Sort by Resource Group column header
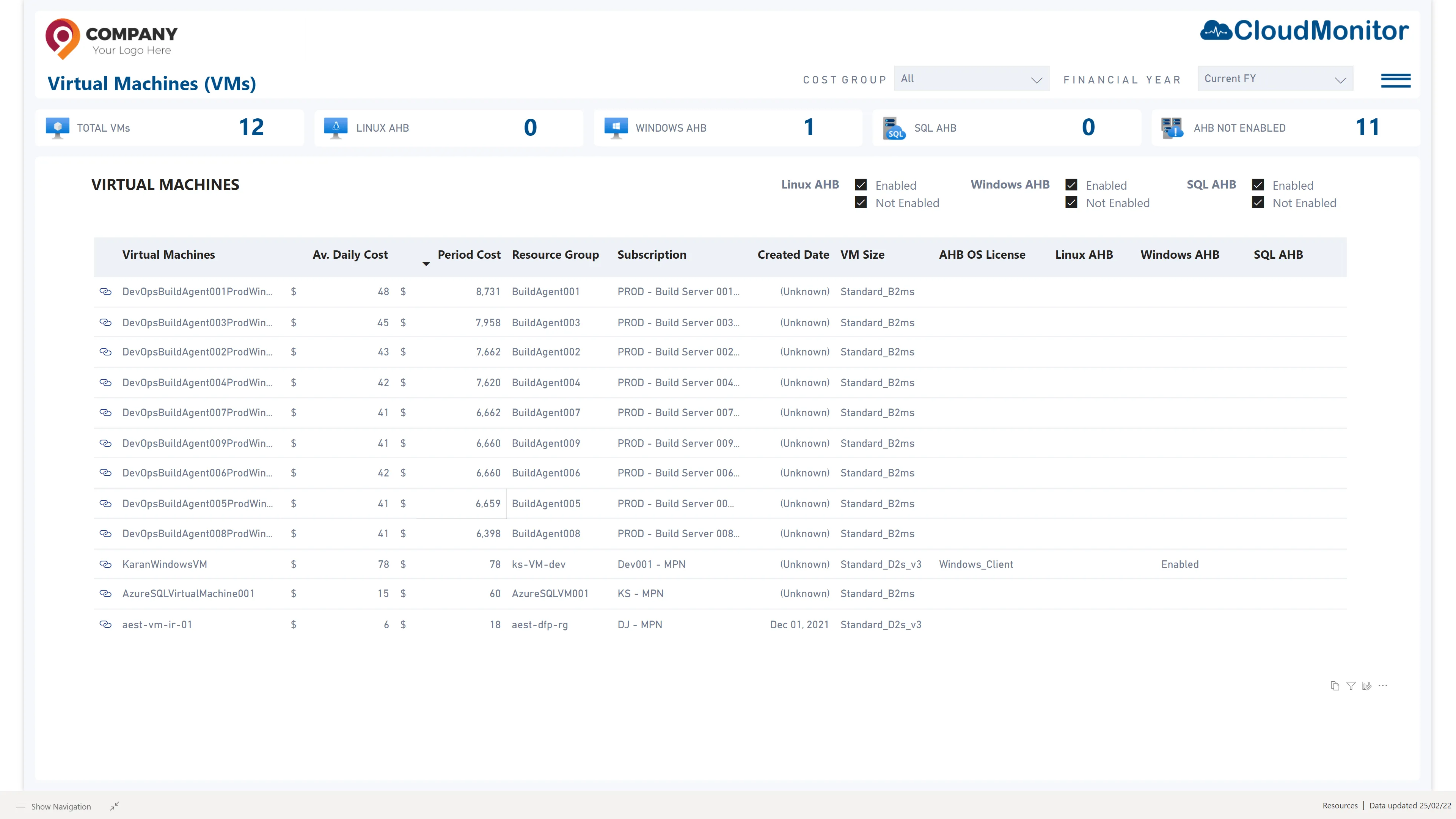1456x819 pixels. coord(555,255)
